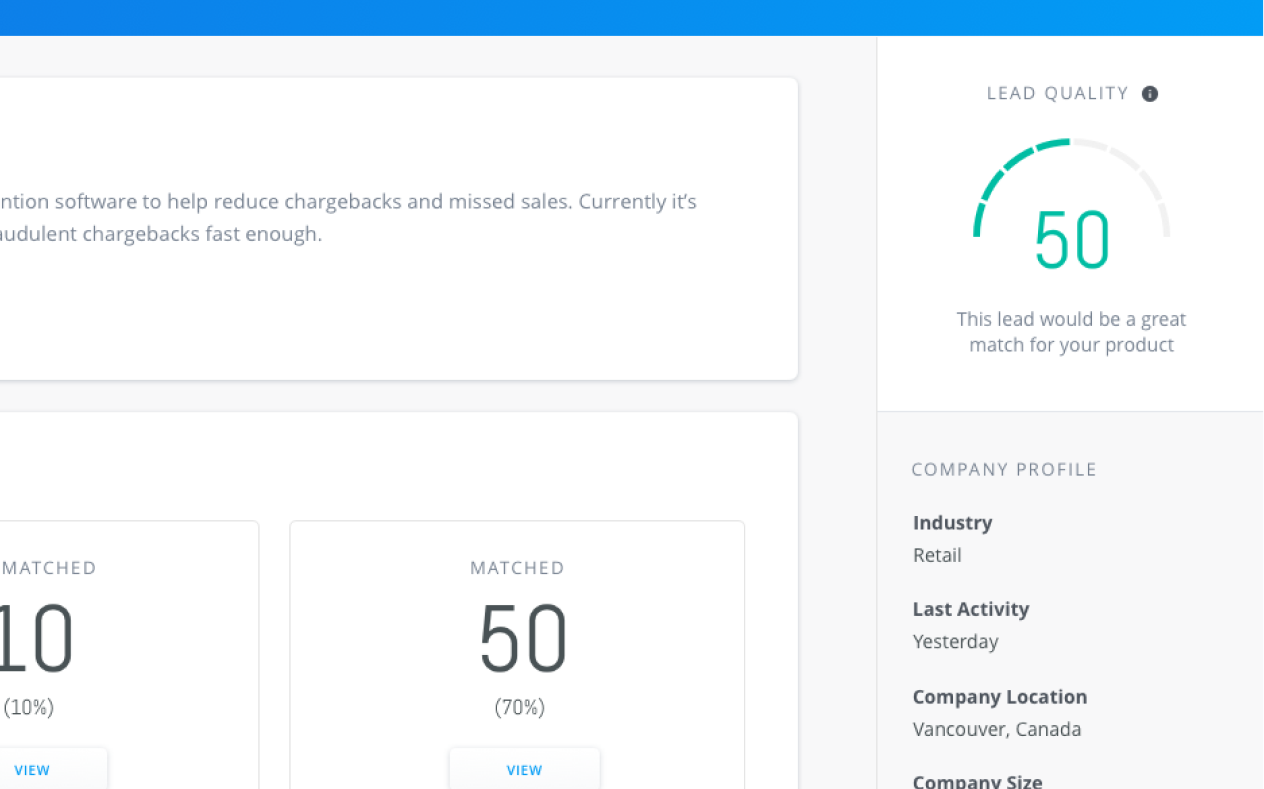
Task: Click the Vancouver, Canada value
Action: coord(997,729)
